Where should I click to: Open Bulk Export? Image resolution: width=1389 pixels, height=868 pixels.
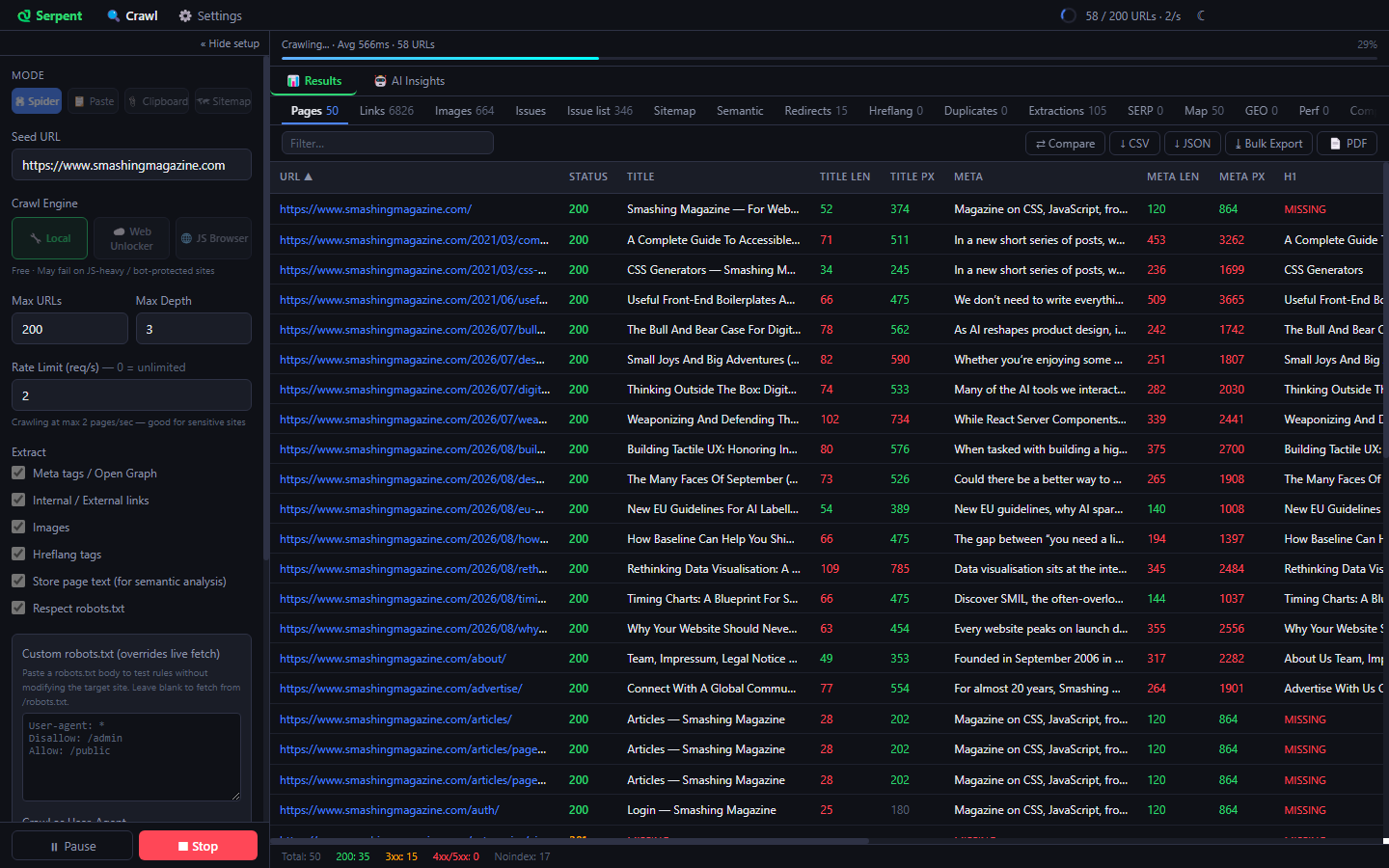(x=1268, y=143)
